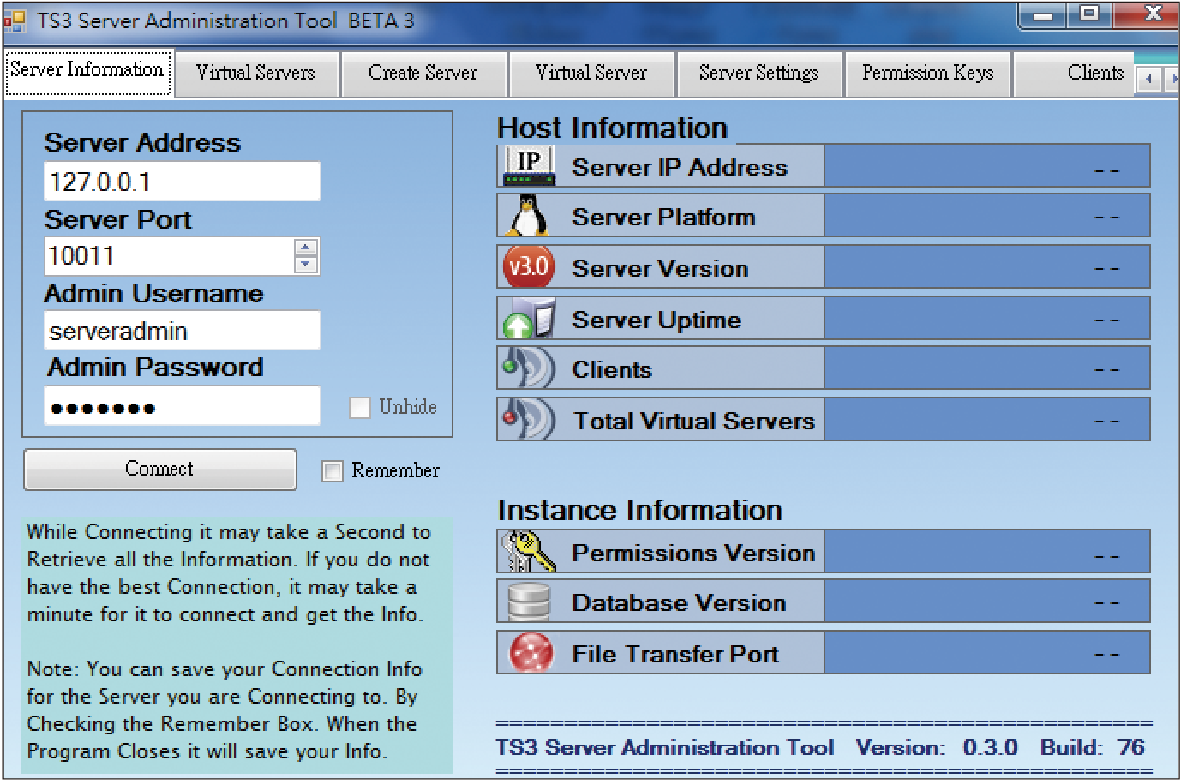This screenshot has height=783, width=1183.
Task: Click the green speaker icon beside Clients
Action: tap(529, 369)
